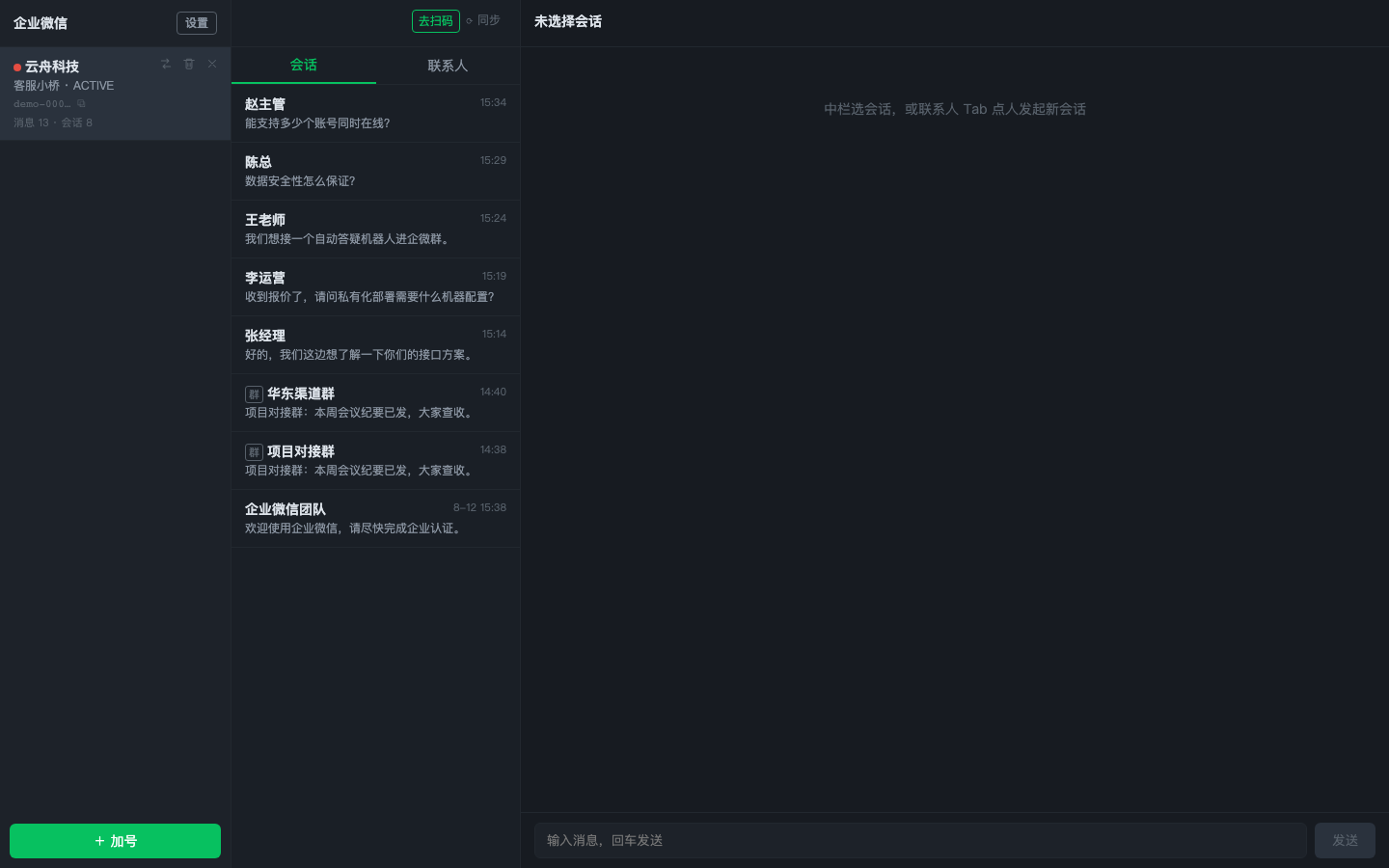Image resolution: width=1389 pixels, height=868 pixels.
Task: Click the X icon on 云舟科技 account card
Action: [212, 64]
